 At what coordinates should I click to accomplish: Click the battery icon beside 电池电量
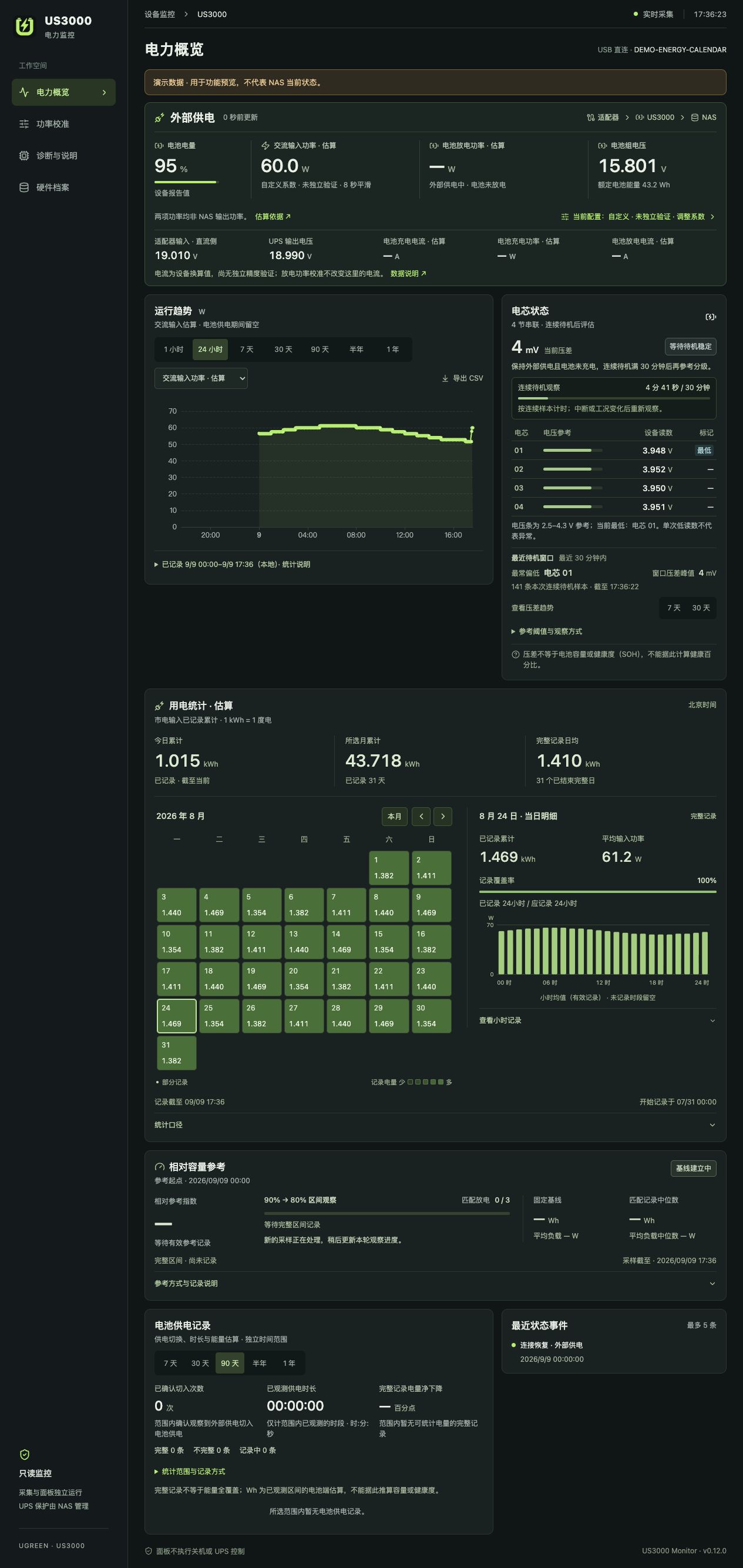159,146
